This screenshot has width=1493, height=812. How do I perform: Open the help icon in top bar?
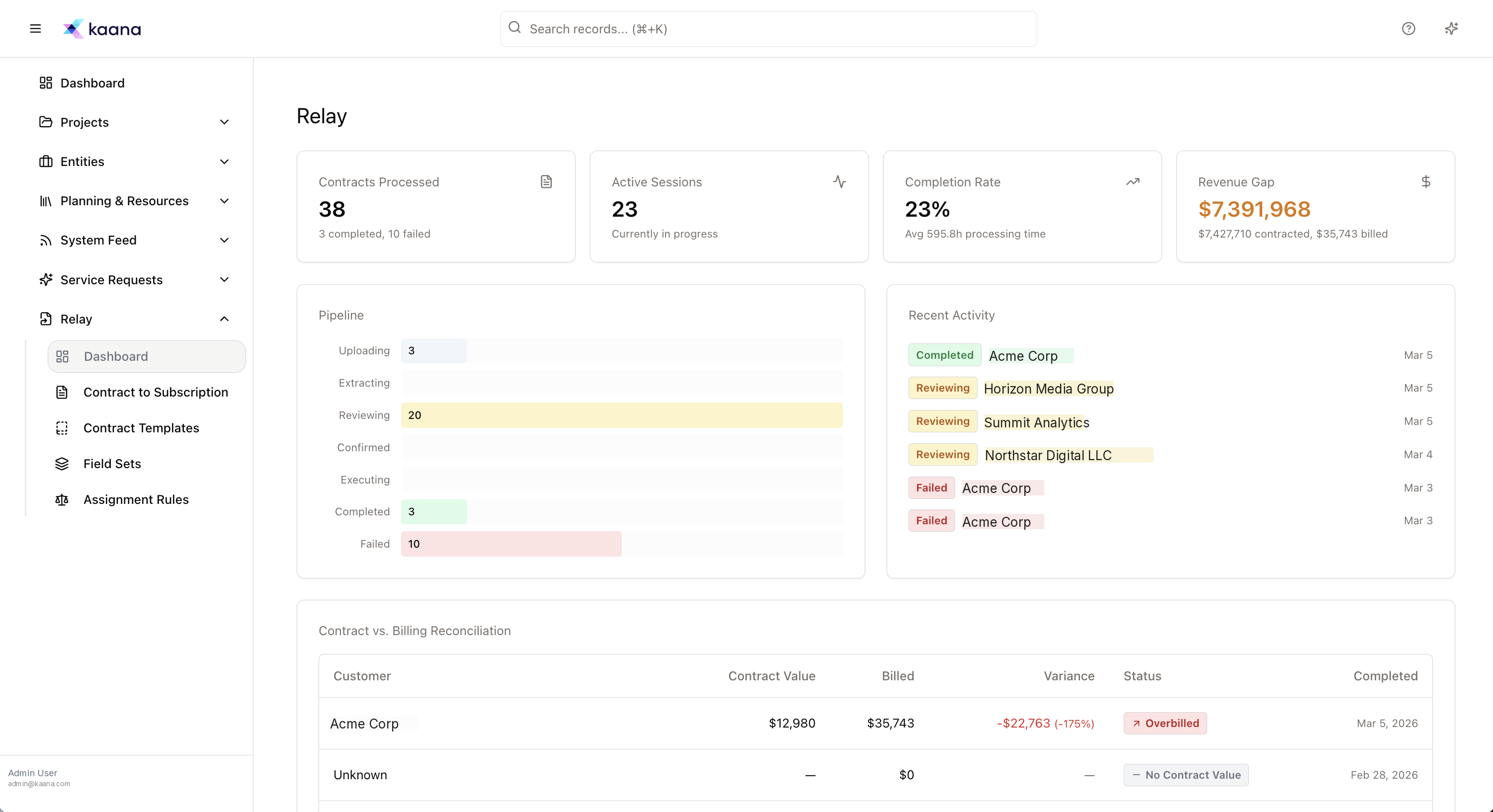[x=1409, y=28]
